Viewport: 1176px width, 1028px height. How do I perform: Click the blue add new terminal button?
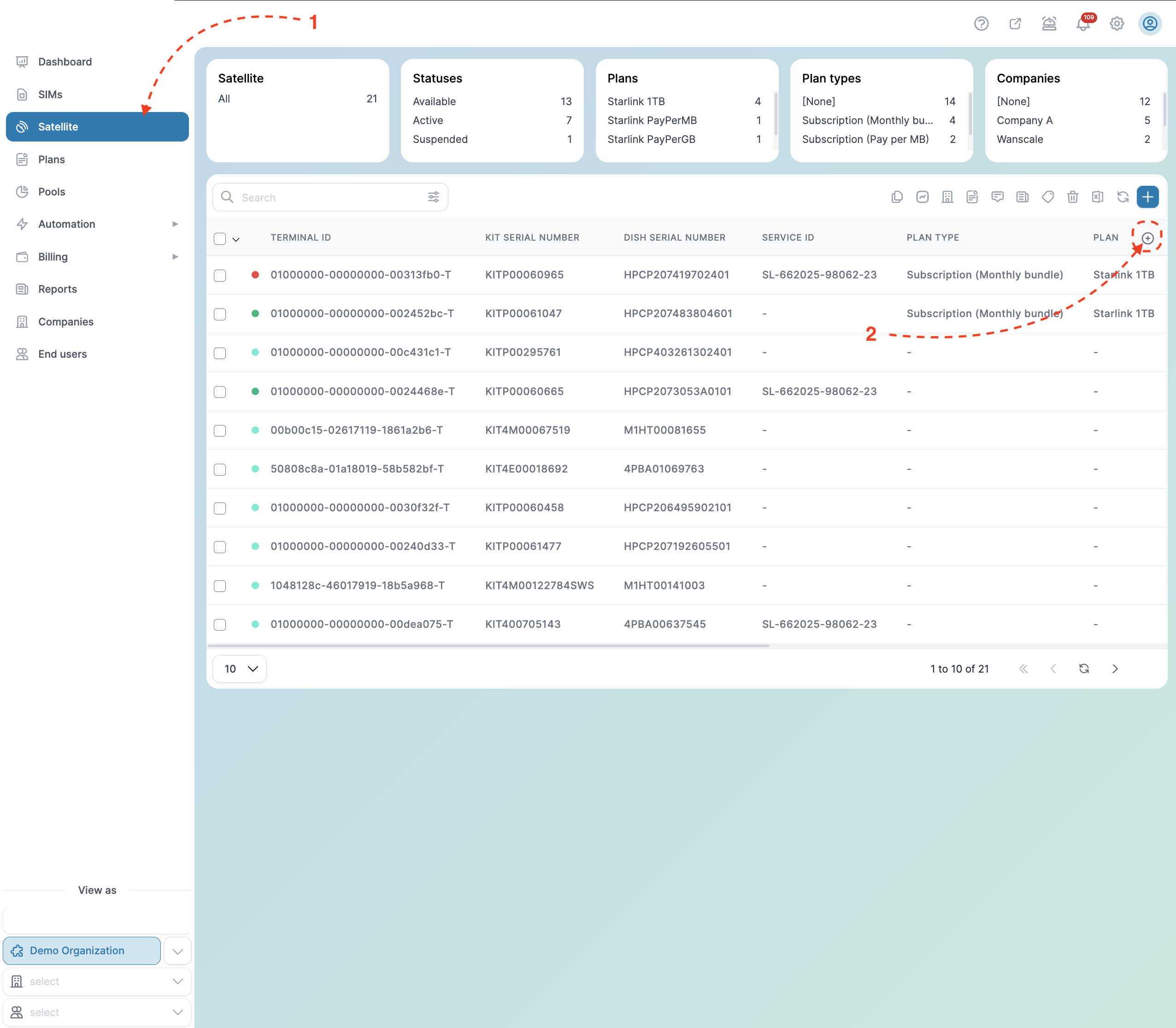[1147, 197]
